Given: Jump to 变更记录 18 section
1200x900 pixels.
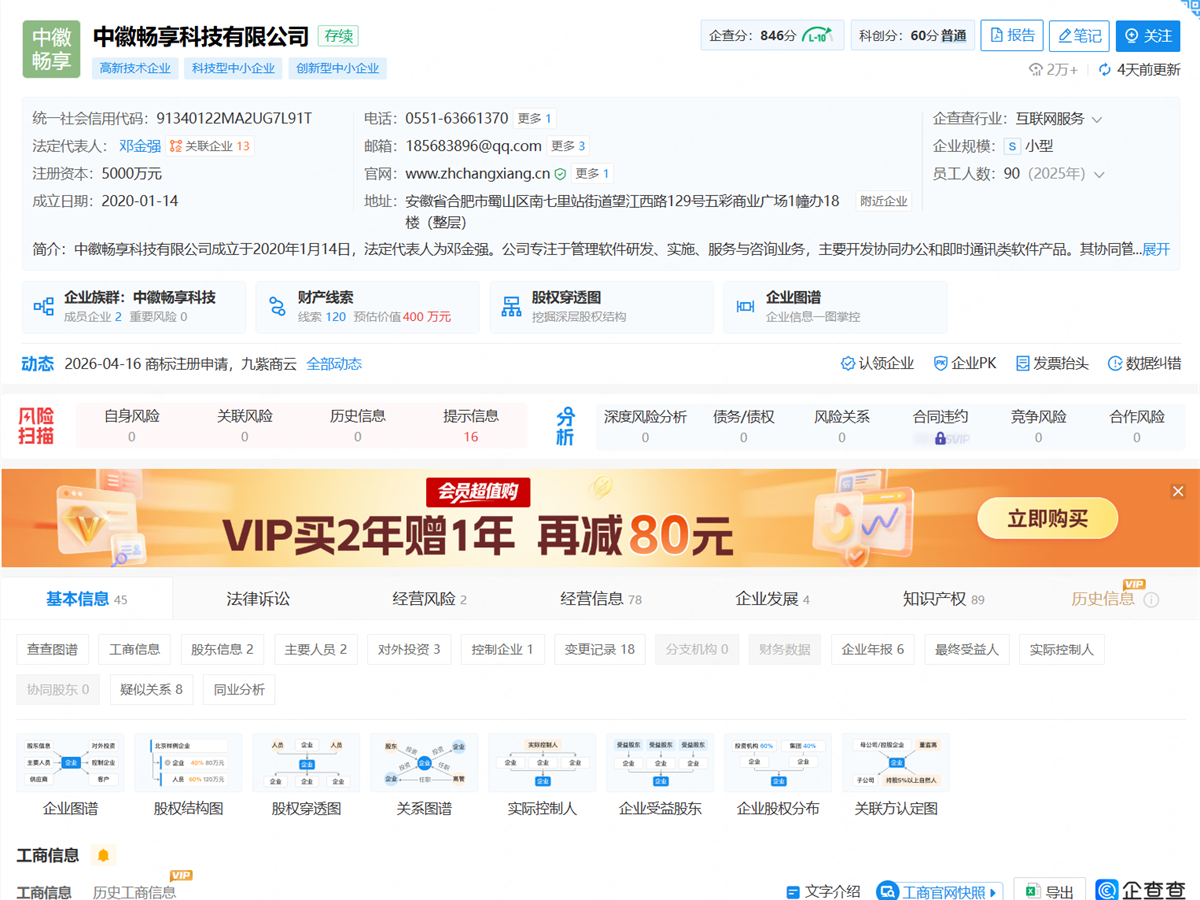Looking at the screenshot, I should (600, 649).
